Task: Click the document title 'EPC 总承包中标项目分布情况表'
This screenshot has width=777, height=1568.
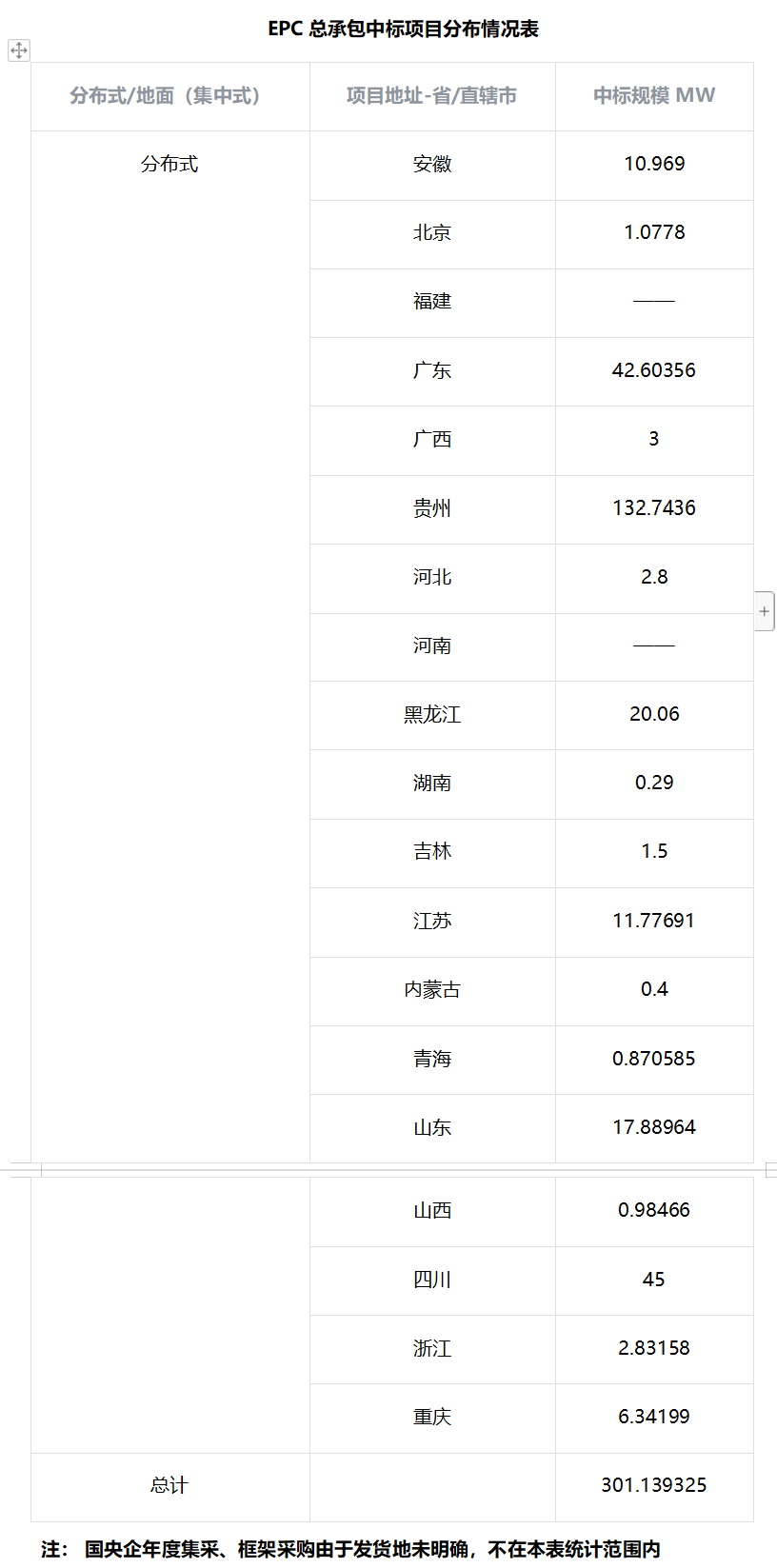Action: (403, 30)
